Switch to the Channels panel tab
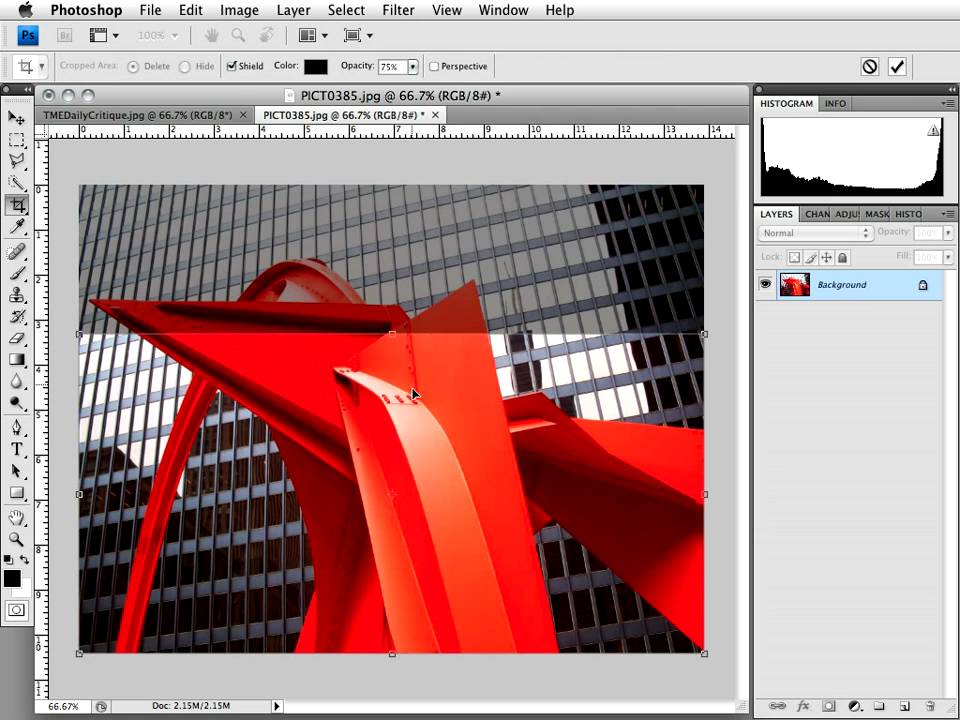 pyautogui.click(x=817, y=214)
